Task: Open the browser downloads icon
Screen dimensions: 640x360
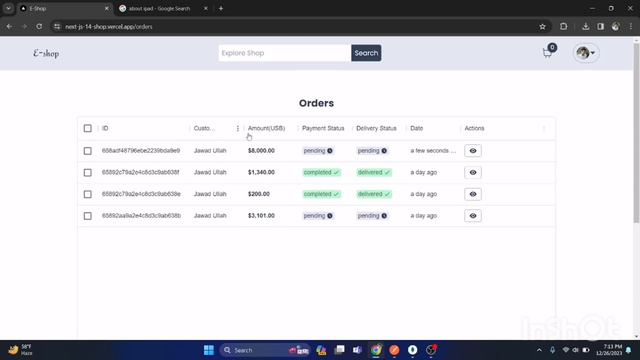Action: tap(586, 27)
